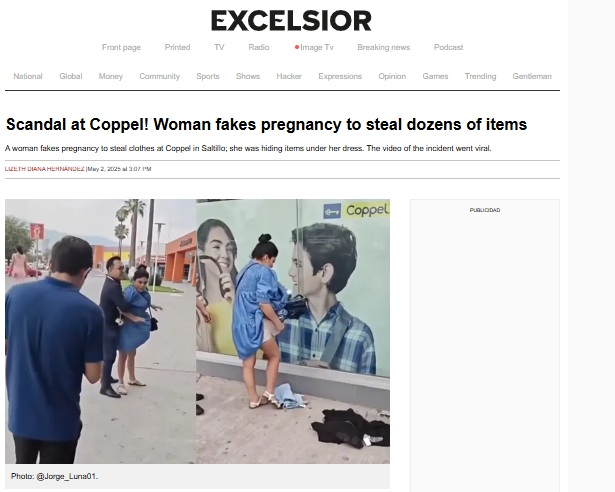Viewport: 615px width, 492px height.
Task: Select the Gentleman category
Action: point(532,76)
